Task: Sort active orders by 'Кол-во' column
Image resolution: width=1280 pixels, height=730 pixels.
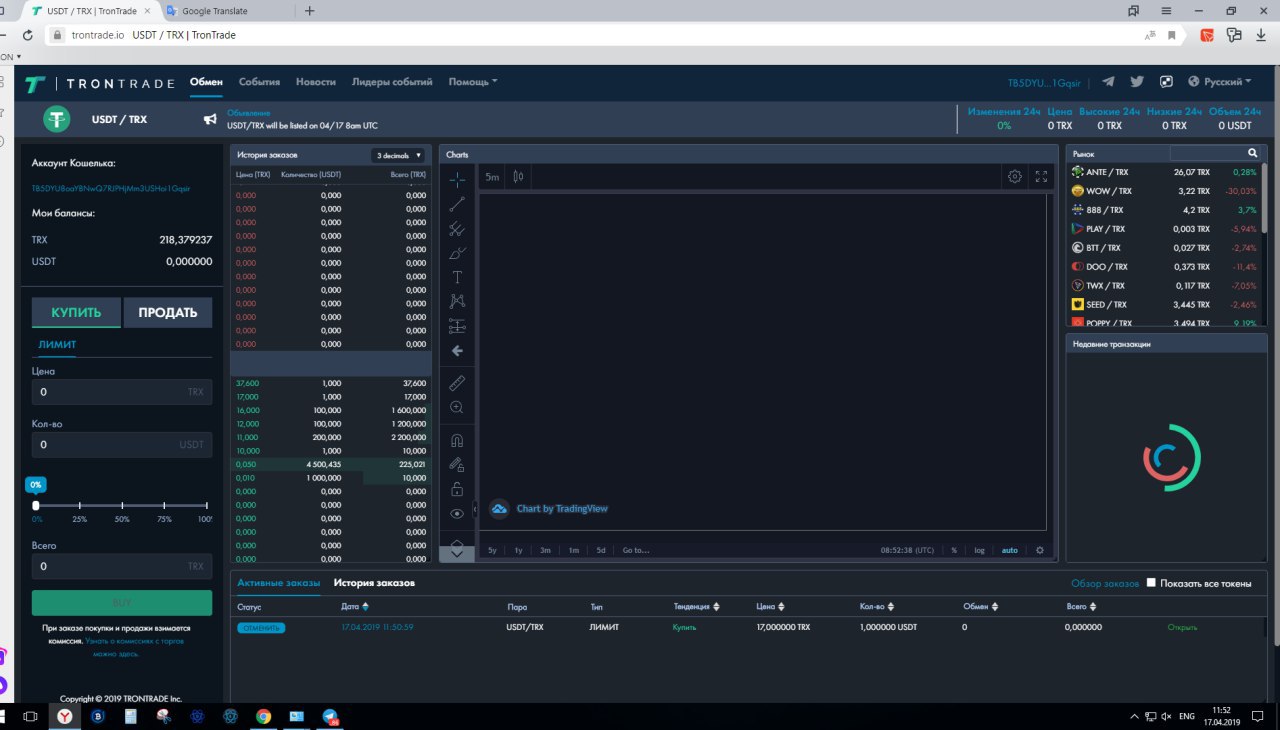Action: coord(877,606)
